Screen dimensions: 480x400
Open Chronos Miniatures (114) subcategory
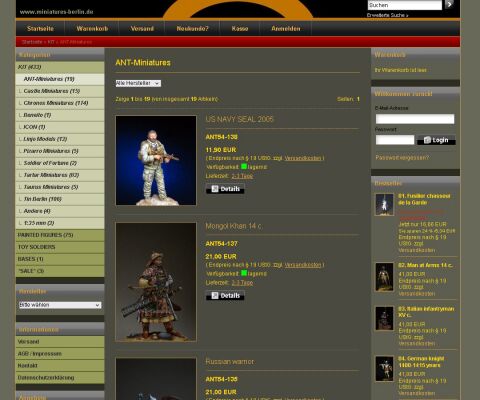tap(60, 103)
